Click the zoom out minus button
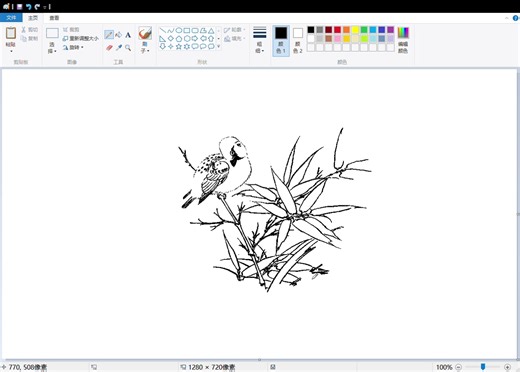This screenshot has height=372, width=520. 459,367
